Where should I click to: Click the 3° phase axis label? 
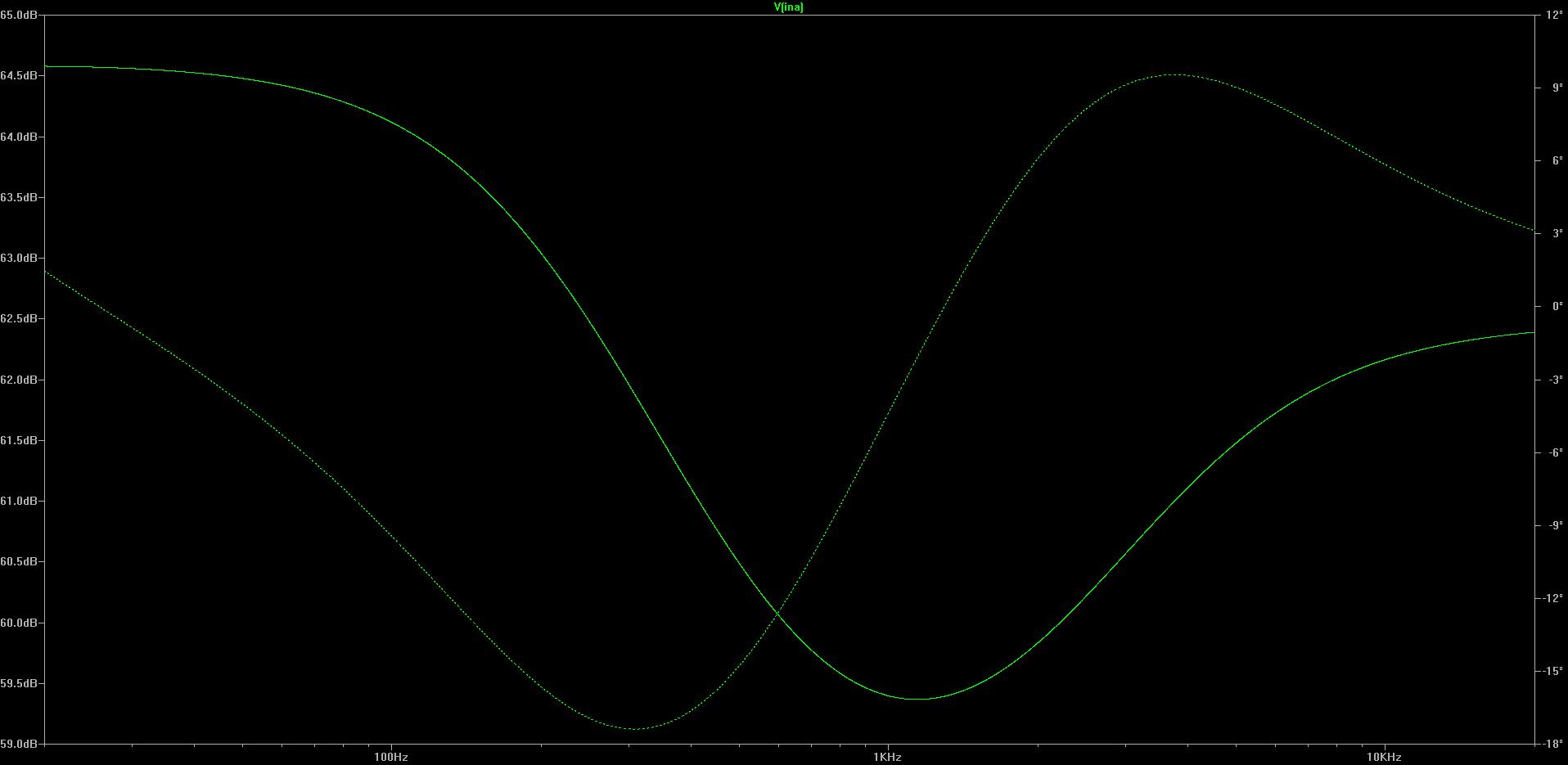(1557, 234)
